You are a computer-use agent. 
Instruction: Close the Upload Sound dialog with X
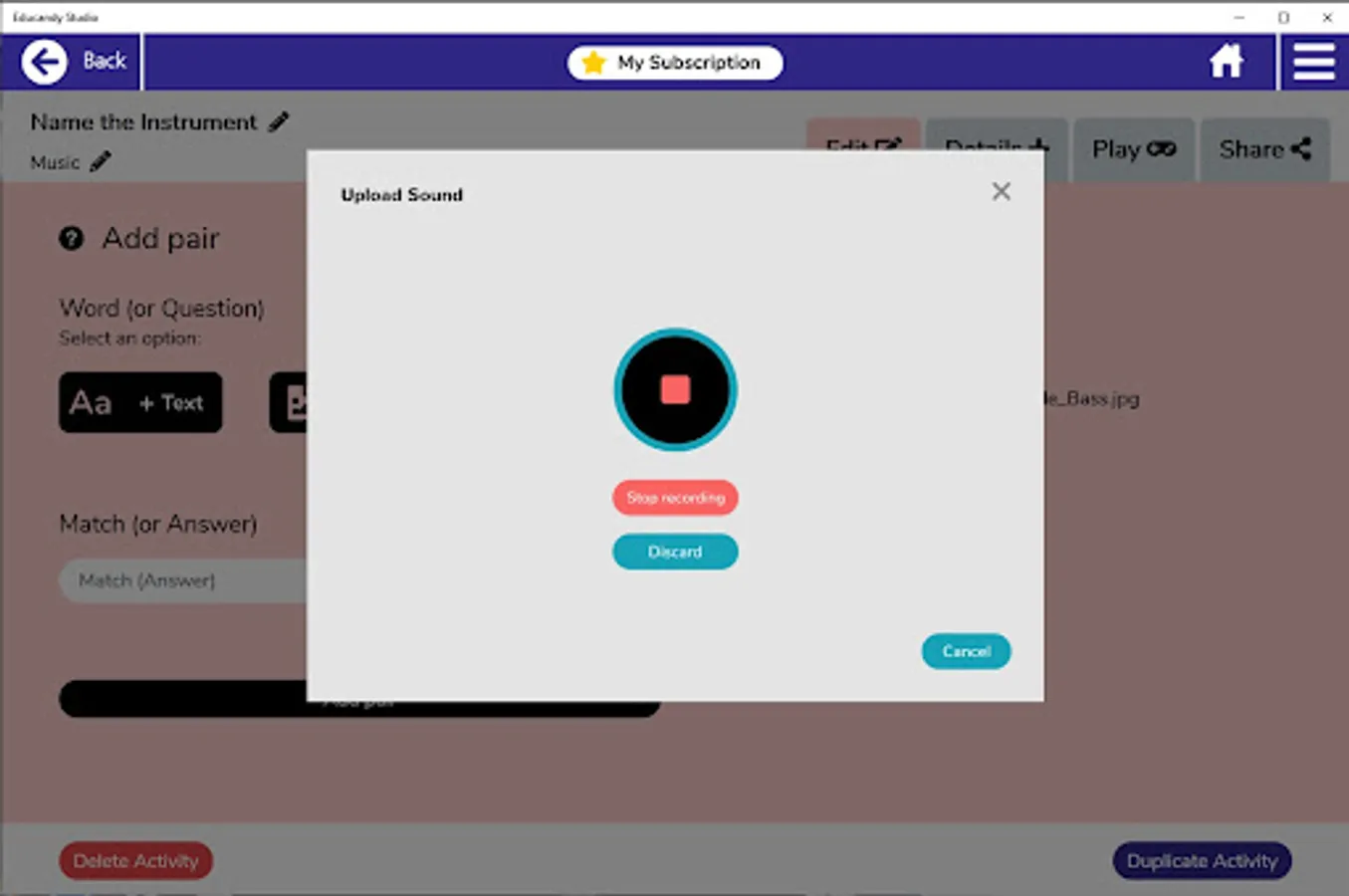pos(1002,191)
